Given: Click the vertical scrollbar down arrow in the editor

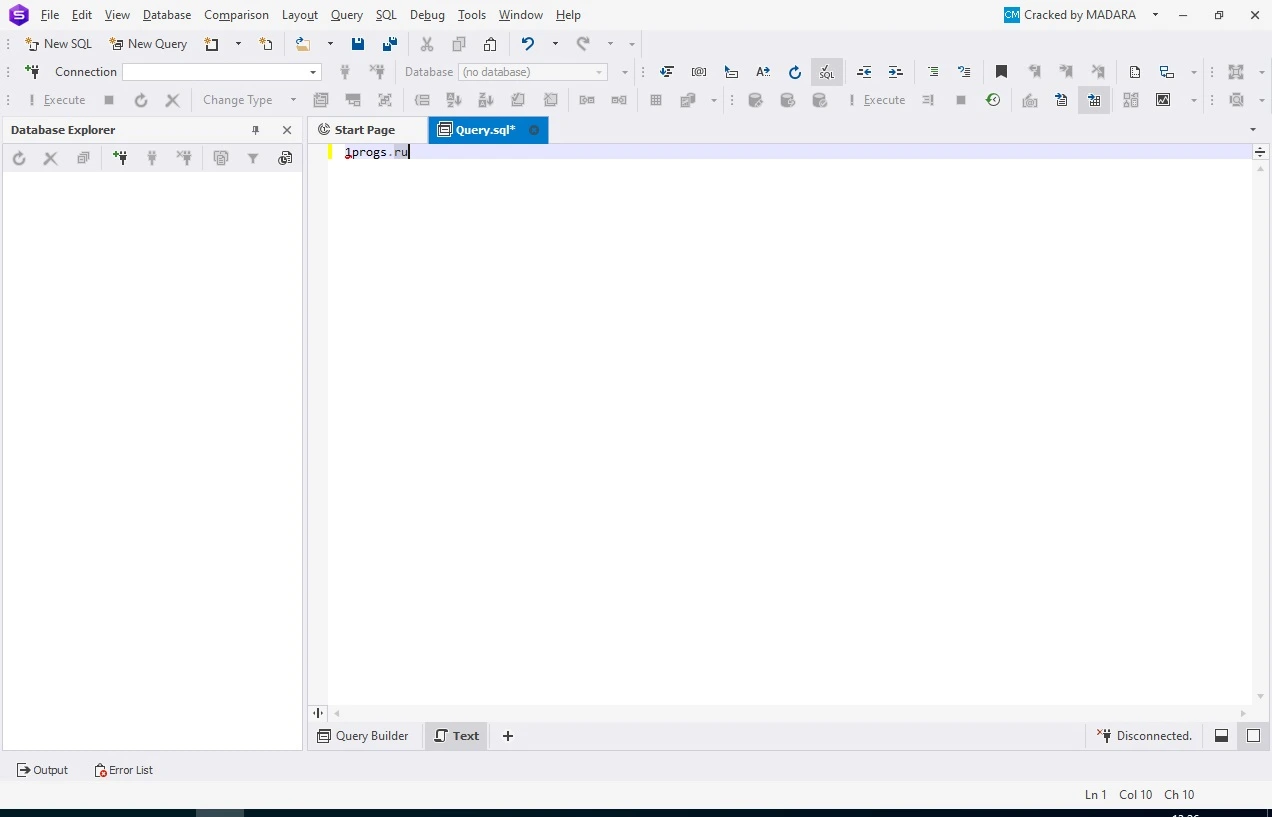Looking at the screenshot, I should coord(1260,696).
